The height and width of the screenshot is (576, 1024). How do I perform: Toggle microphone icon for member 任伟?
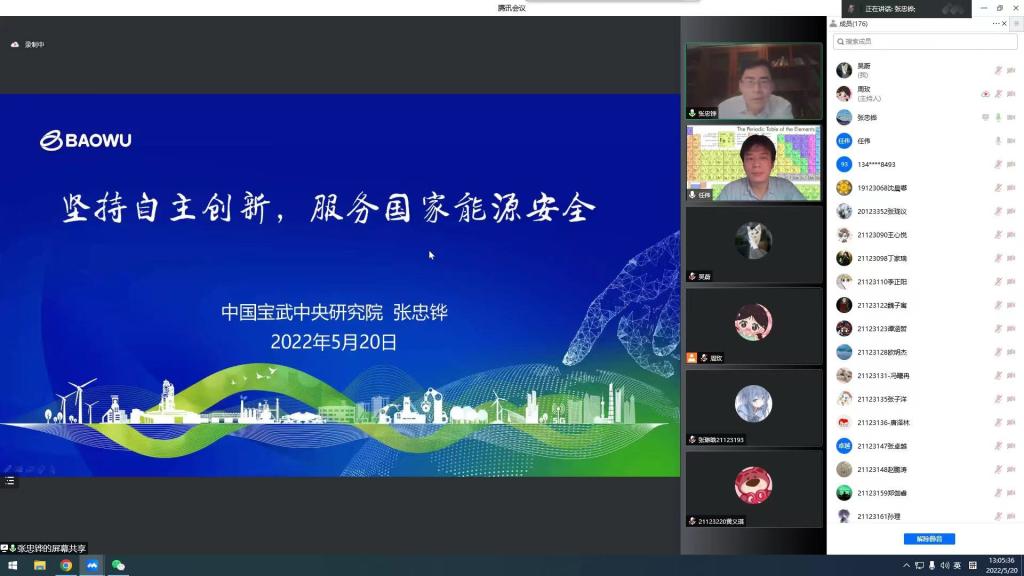point(998,141)
